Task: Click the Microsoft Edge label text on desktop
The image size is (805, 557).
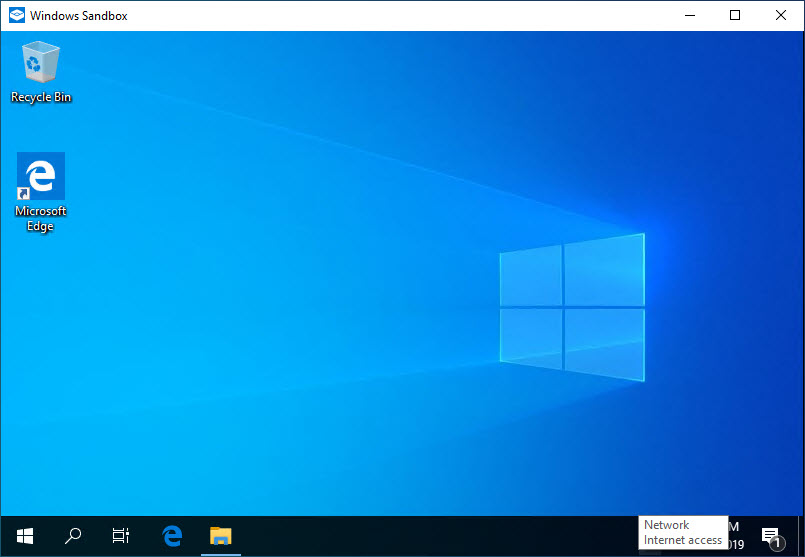Action: coord(41,219)
